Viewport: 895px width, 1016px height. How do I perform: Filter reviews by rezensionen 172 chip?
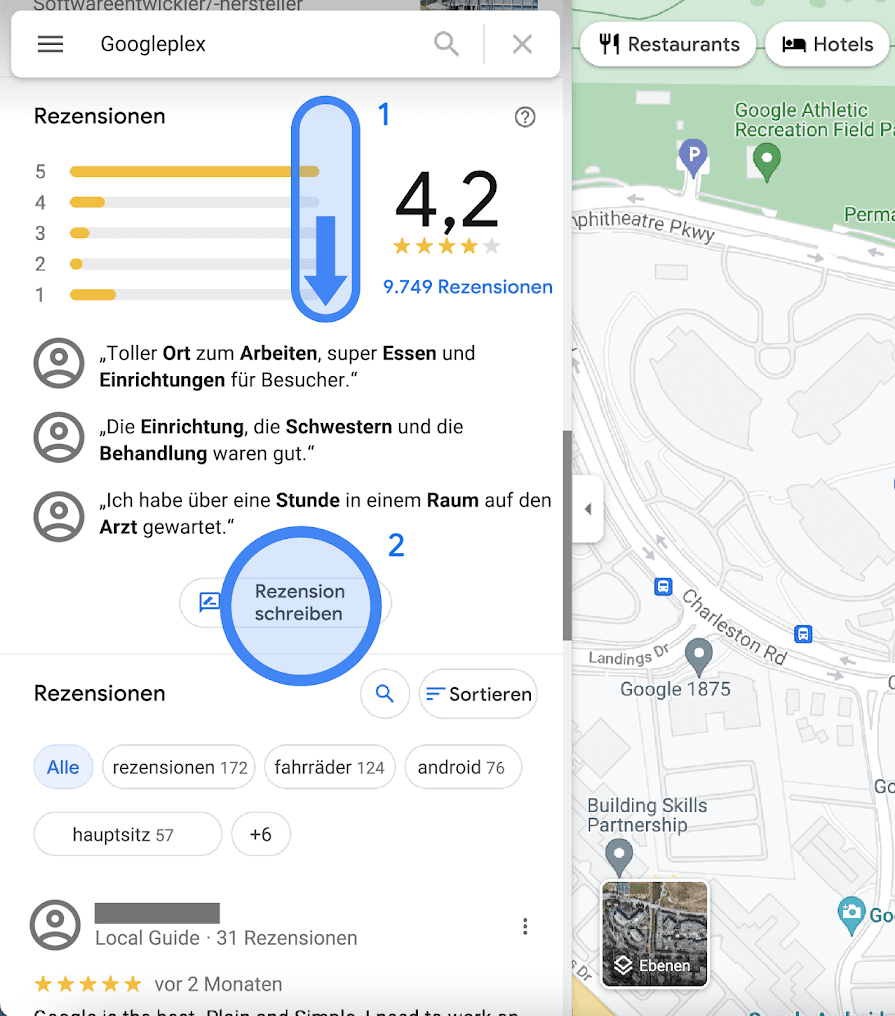tap(179, 767)
